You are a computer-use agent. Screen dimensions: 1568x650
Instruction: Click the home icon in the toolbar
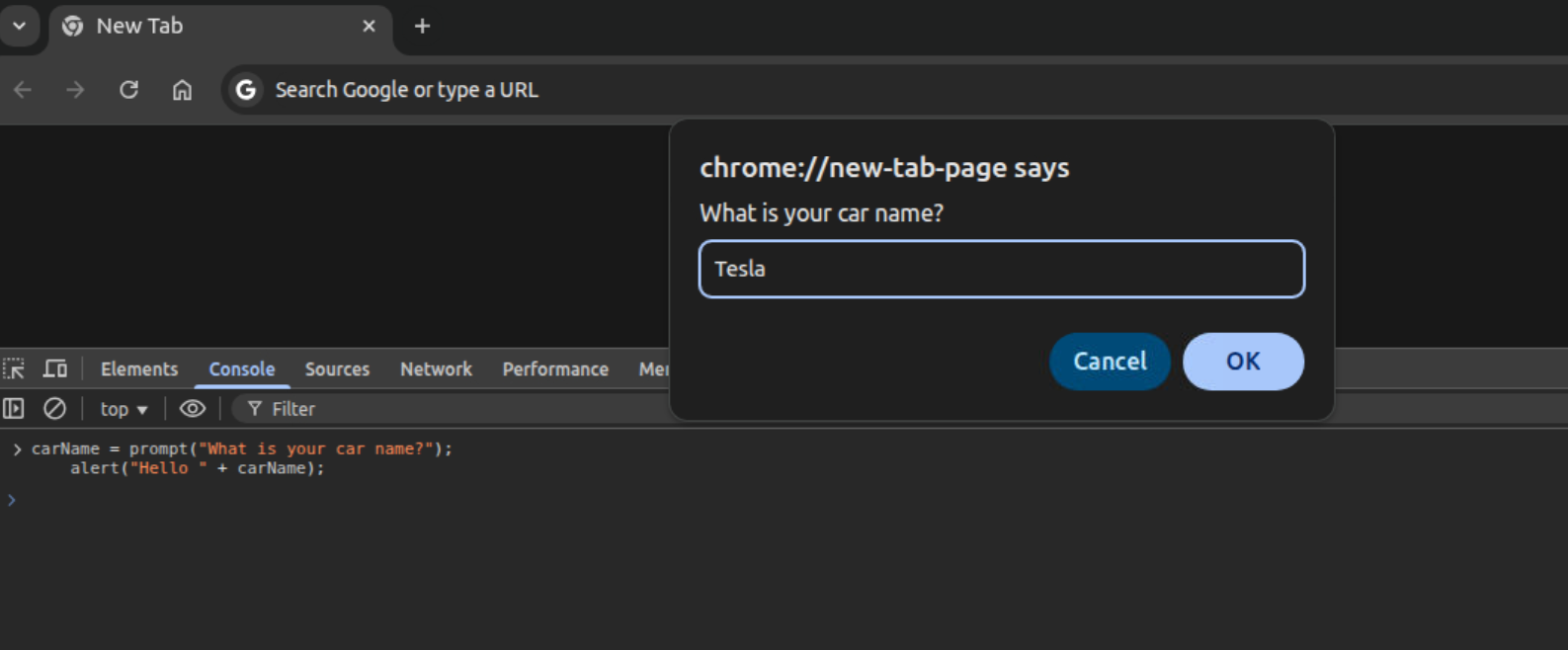[182, 90]
